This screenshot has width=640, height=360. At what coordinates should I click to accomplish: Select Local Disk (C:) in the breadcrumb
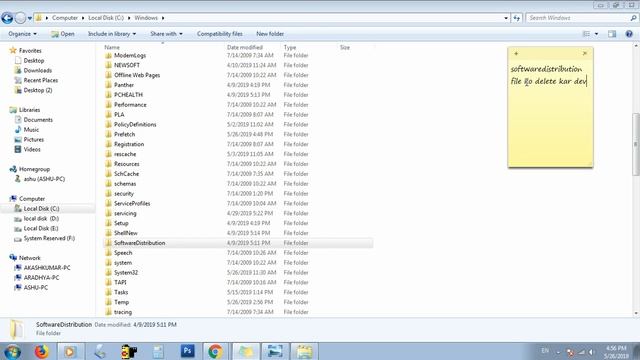pyautogui.click(x=106, y=18)
